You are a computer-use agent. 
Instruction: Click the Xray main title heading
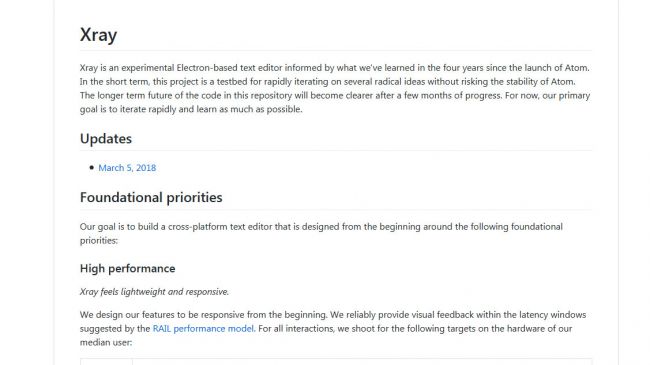pyautogui.click(x=98, y=35)
